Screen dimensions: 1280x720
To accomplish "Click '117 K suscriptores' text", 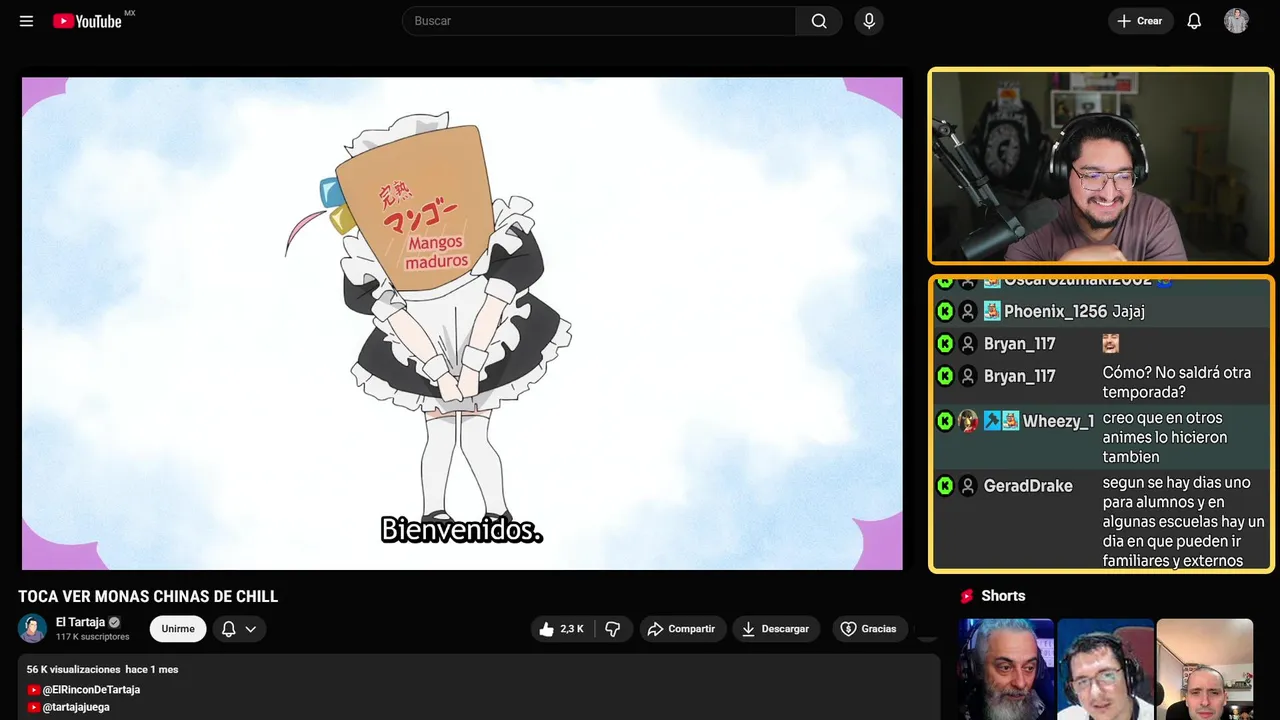I will tap(93, 637).
